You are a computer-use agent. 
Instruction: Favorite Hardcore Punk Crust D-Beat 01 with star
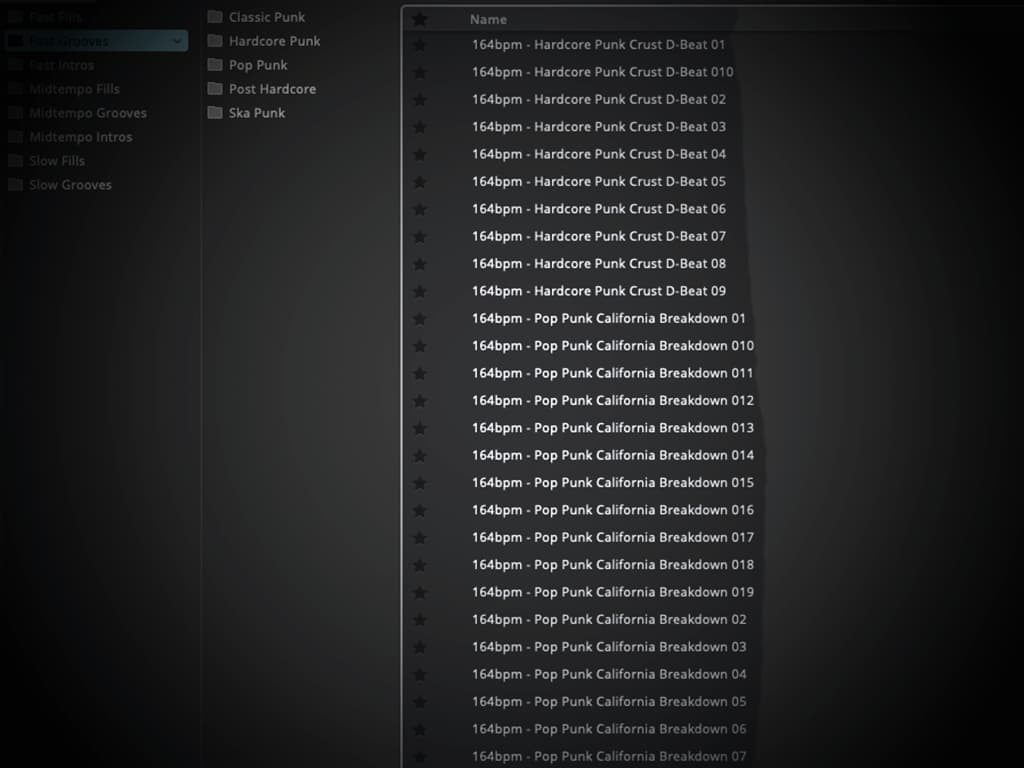pos(420,45)
